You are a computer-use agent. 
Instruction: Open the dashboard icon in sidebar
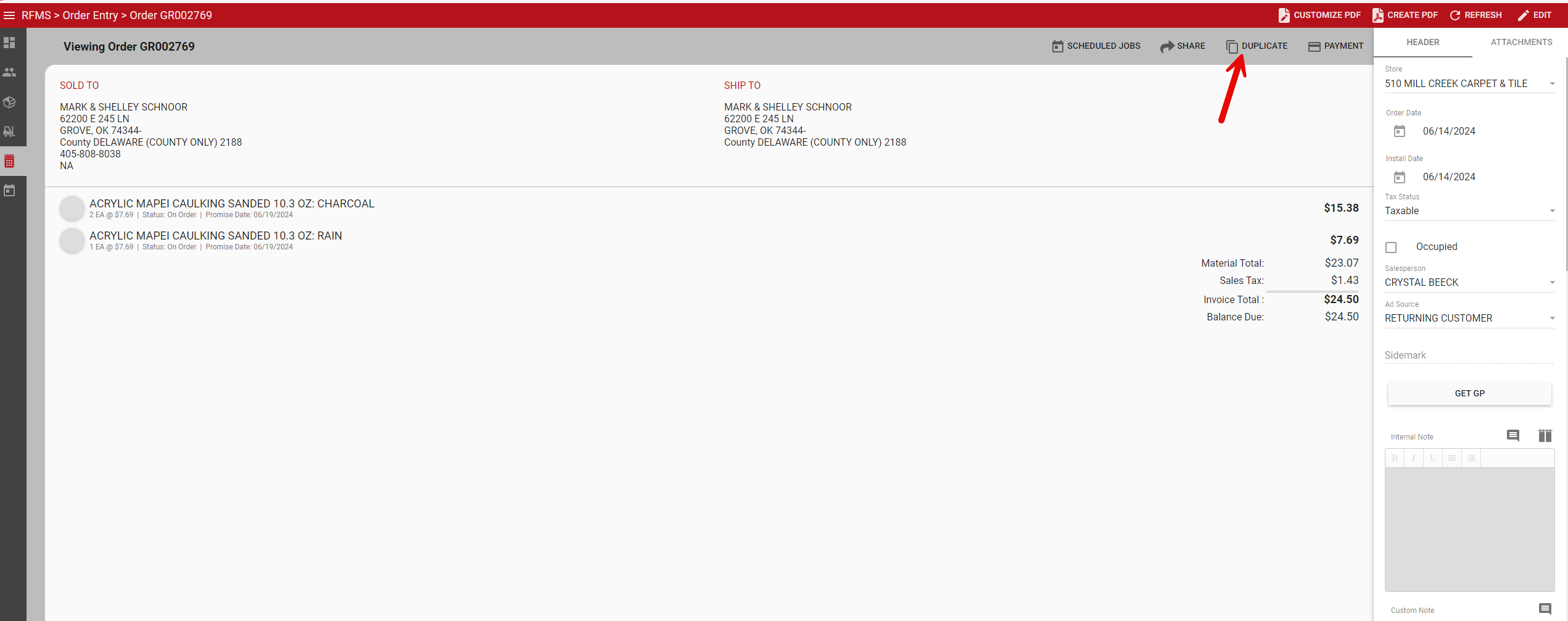(x=9, y=43)
